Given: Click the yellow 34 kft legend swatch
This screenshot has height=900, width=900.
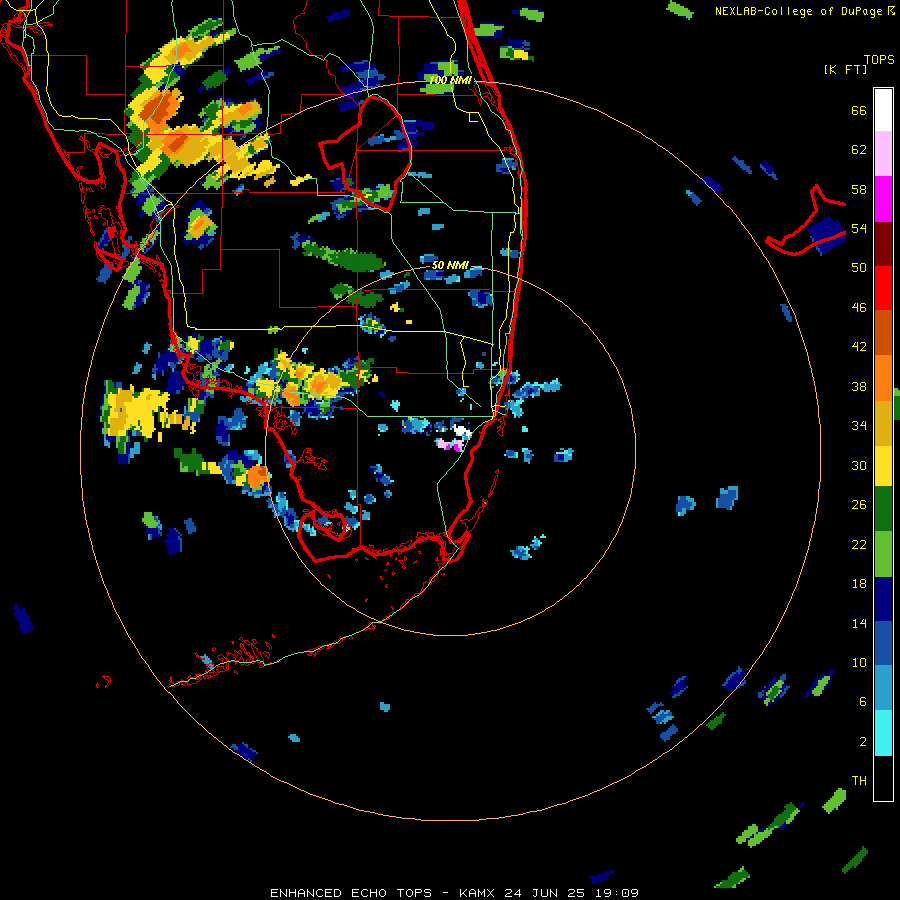Looking at the screenshot, I should click(x=883, y=466).
